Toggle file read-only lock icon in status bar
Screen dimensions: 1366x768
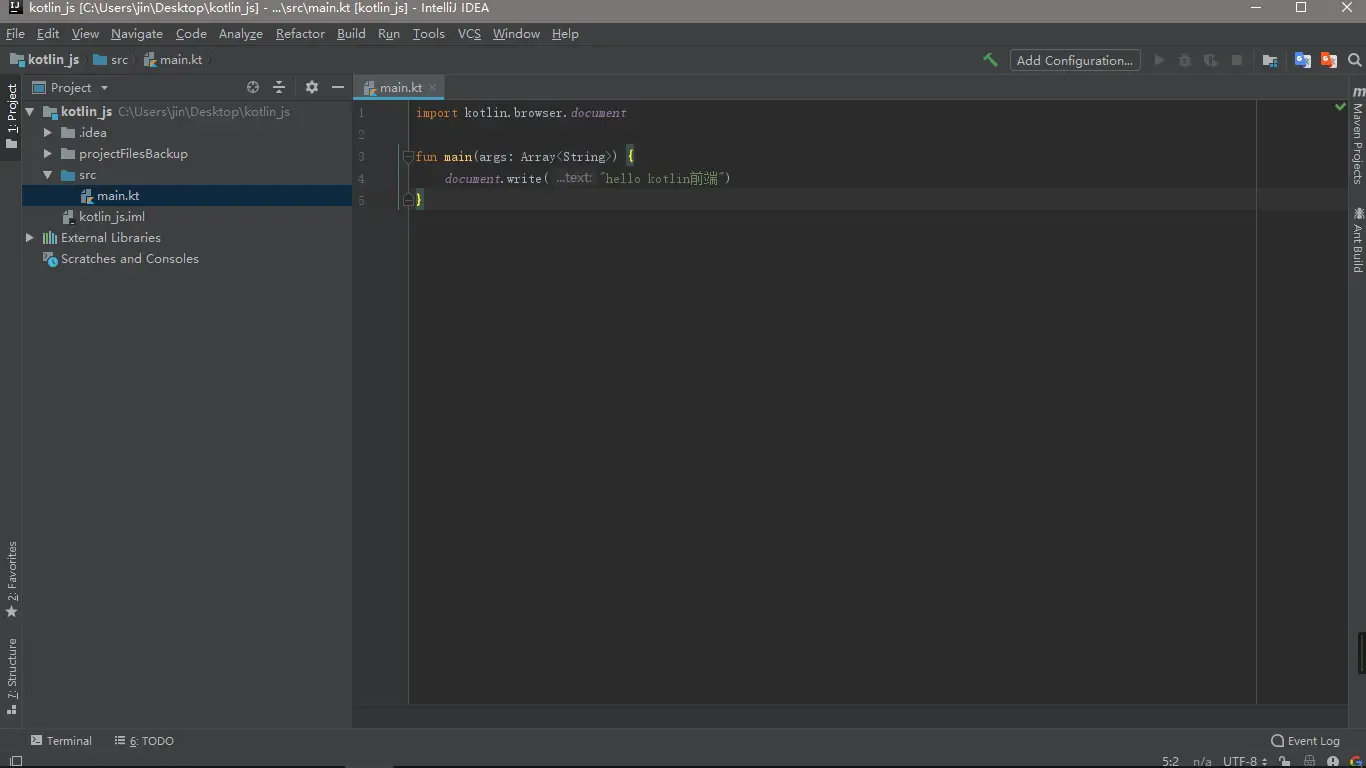pyautogui.click(x=1284, y=762)
